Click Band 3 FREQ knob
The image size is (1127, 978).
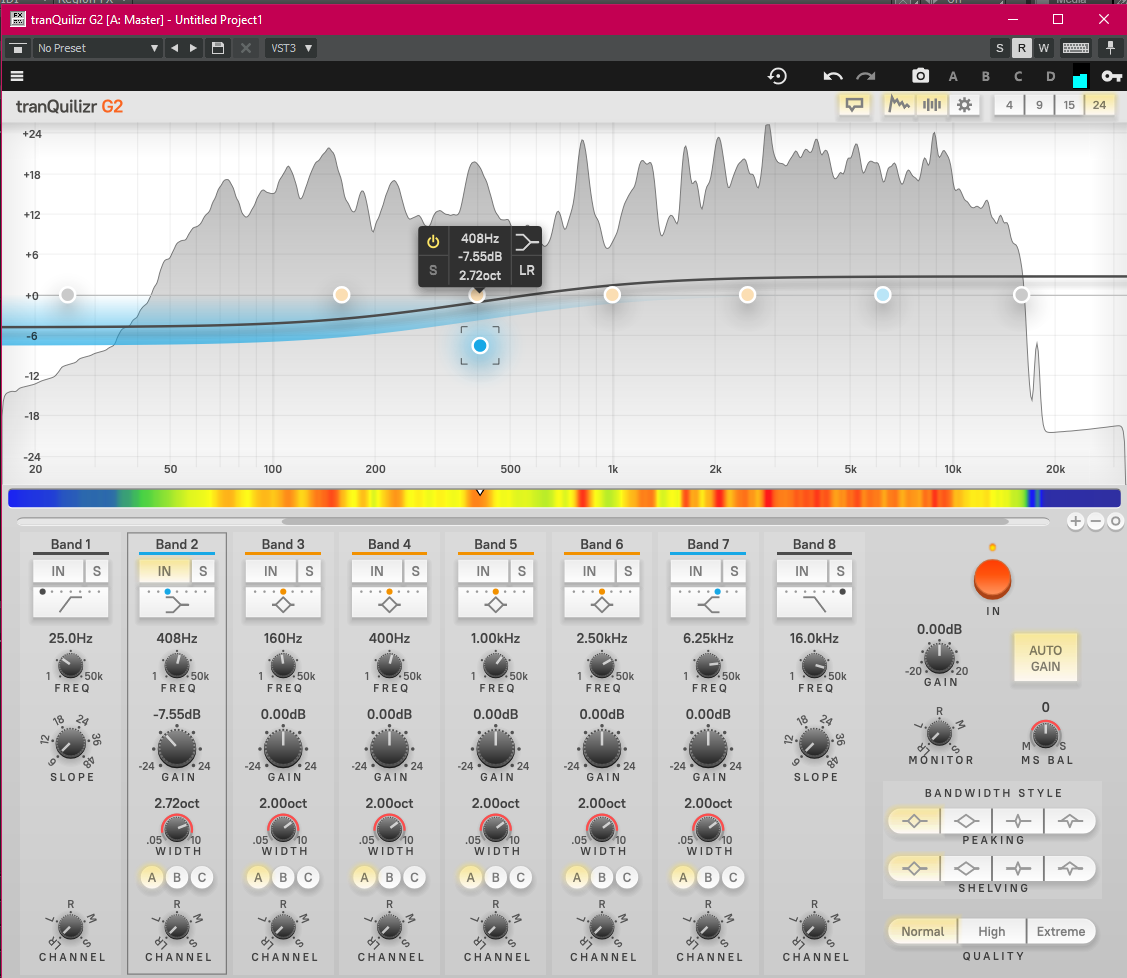(283, 666)
